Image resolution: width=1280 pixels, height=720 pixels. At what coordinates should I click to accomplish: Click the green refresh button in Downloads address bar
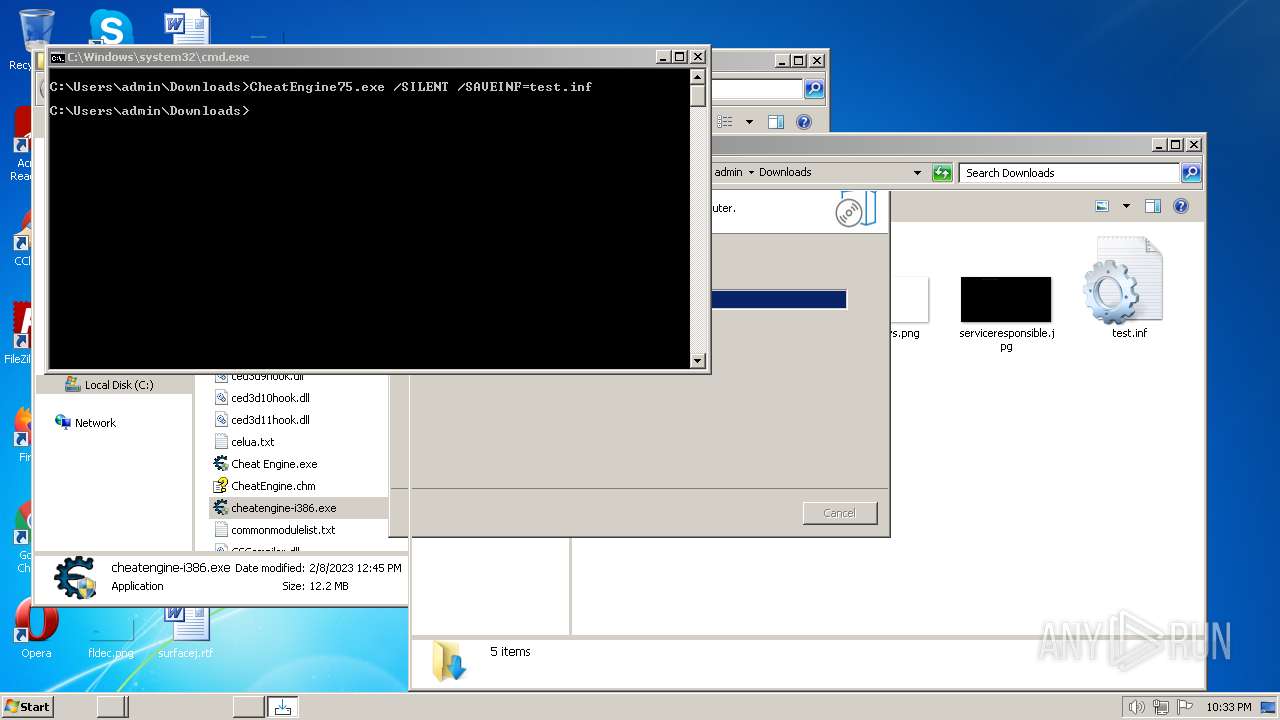[x=942, y=173]
